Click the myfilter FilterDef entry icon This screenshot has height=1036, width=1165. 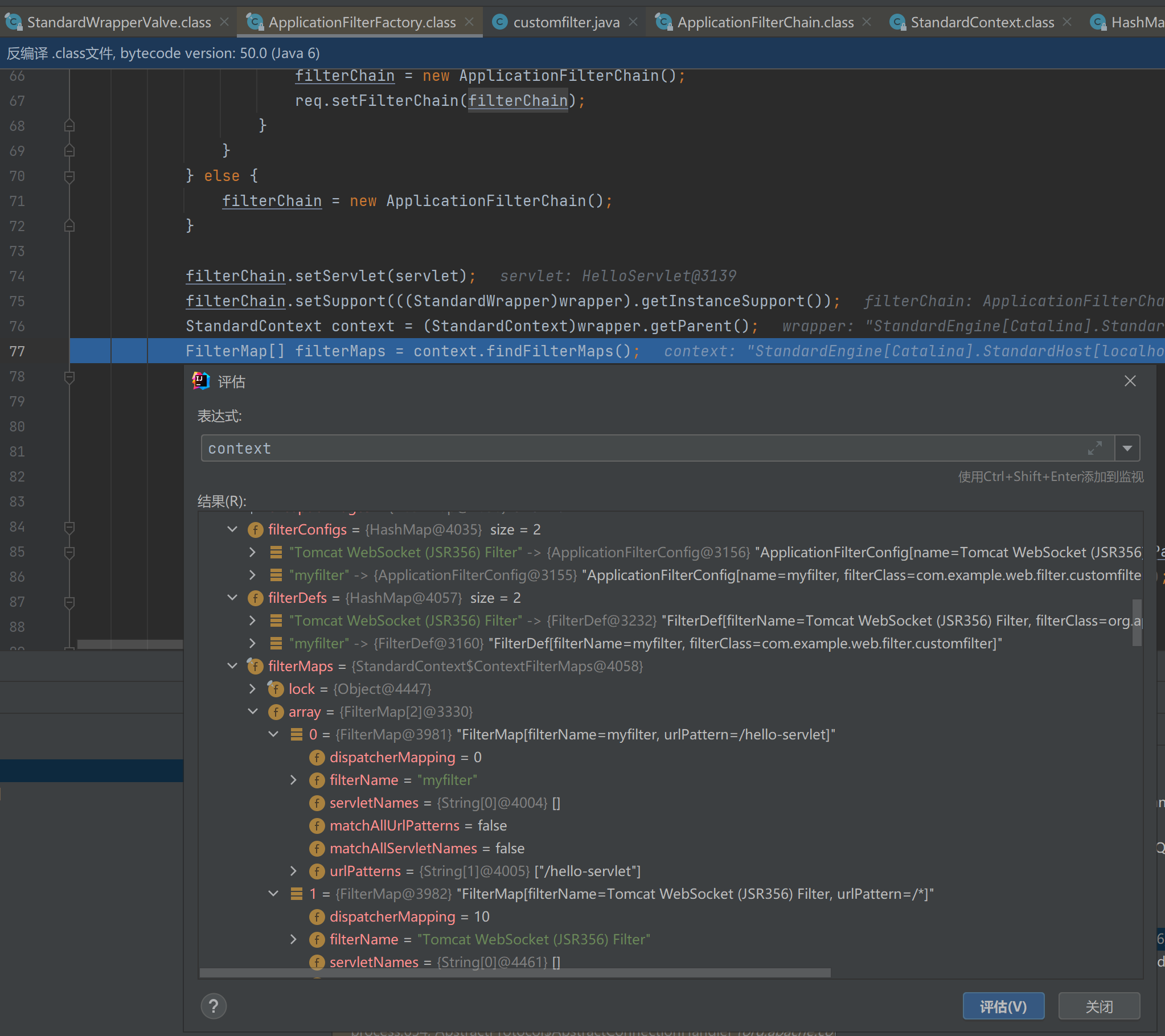point(276,643)
